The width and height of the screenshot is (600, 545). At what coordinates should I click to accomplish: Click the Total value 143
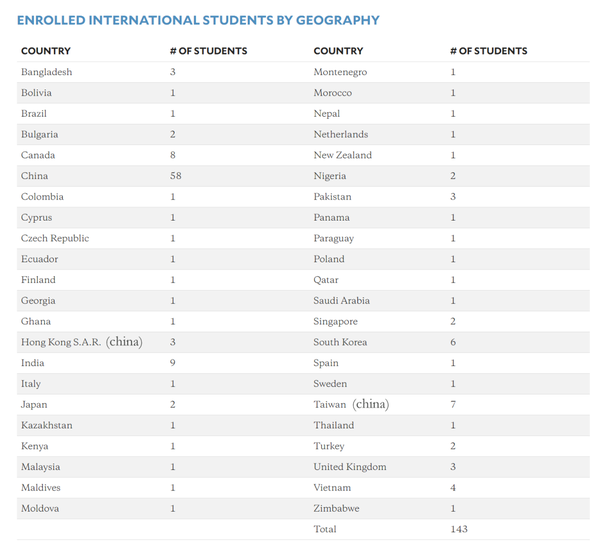coord(459,529)
